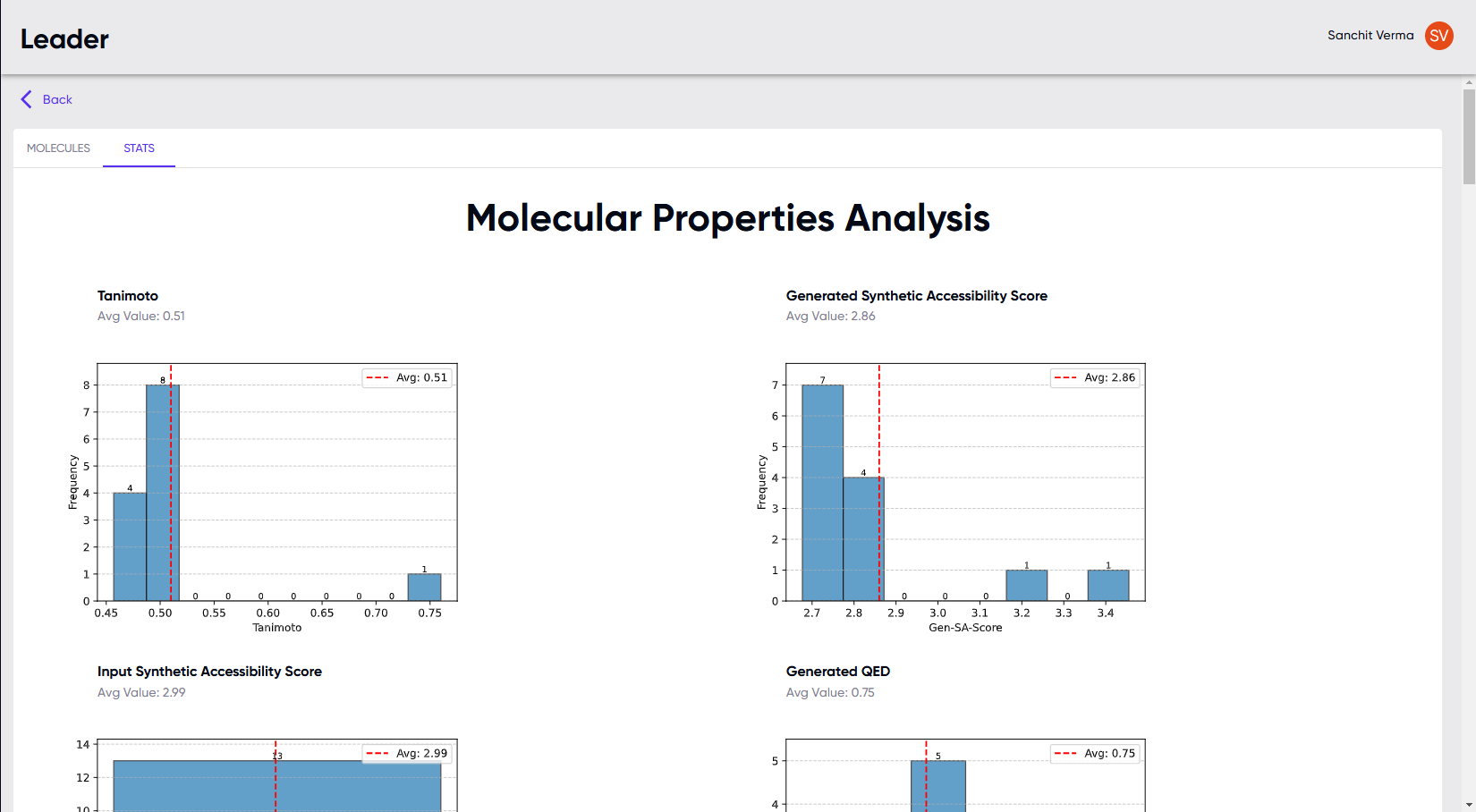The width and height of the screenshot is (1476, 812).
Task: Click 'Avg Value: 0.51' text
Action: point(141,317)
